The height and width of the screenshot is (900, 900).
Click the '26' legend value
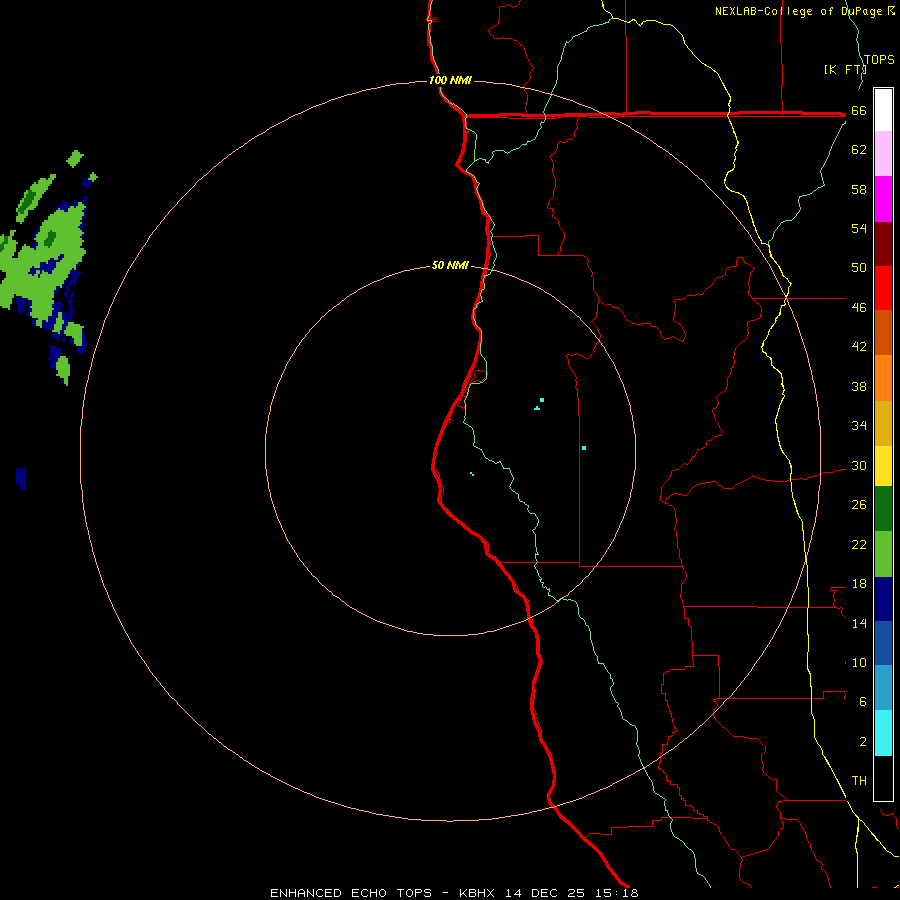point(859,505)
